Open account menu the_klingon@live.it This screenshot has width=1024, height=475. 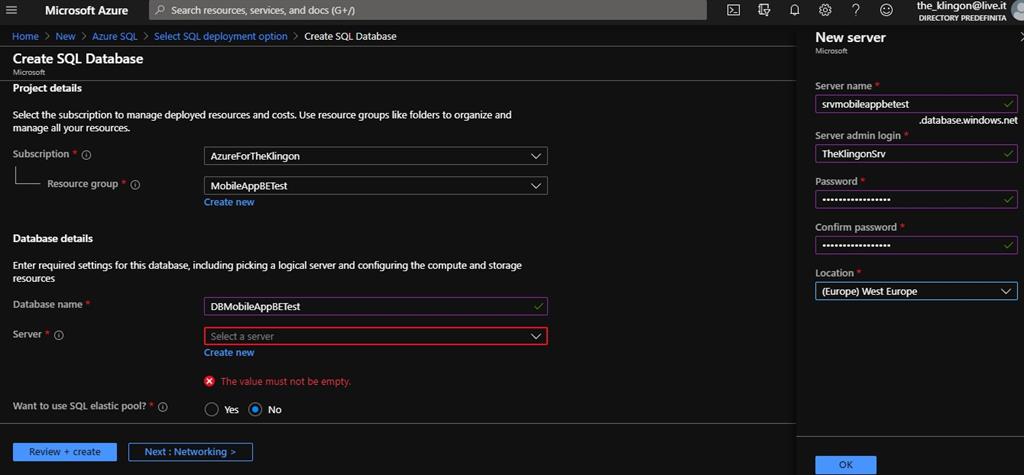[x=962, y=11]
